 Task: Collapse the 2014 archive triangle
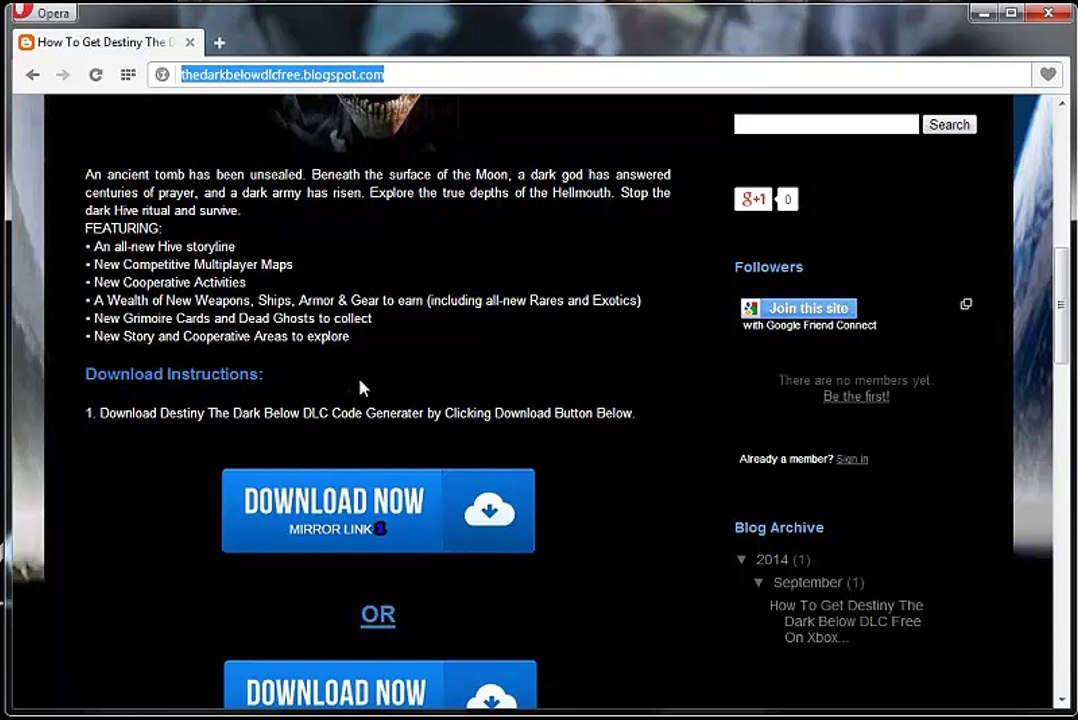point(742,560)
